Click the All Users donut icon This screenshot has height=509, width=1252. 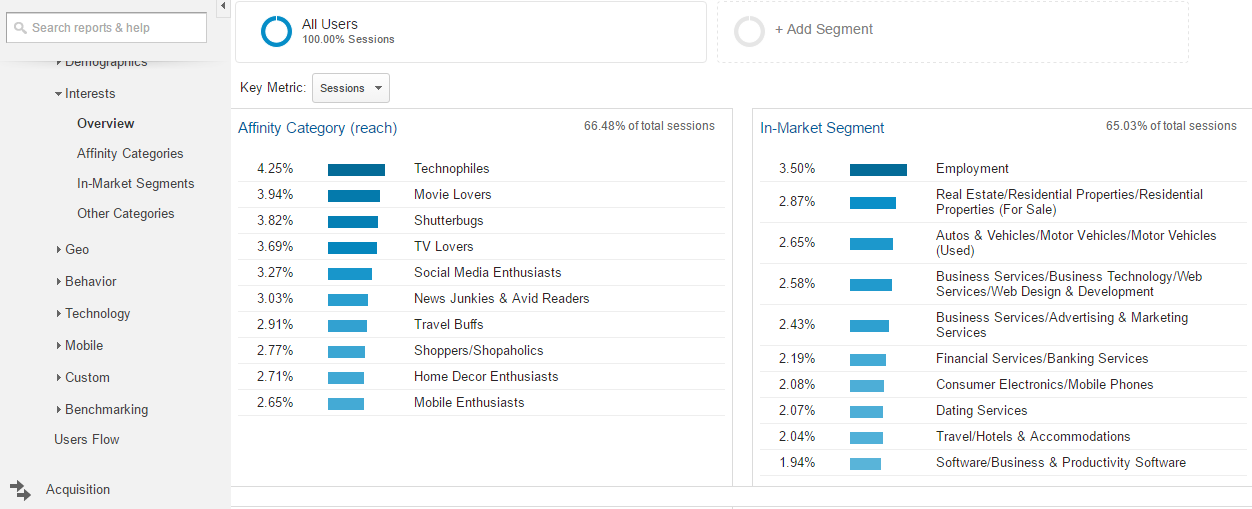(276, 31)
